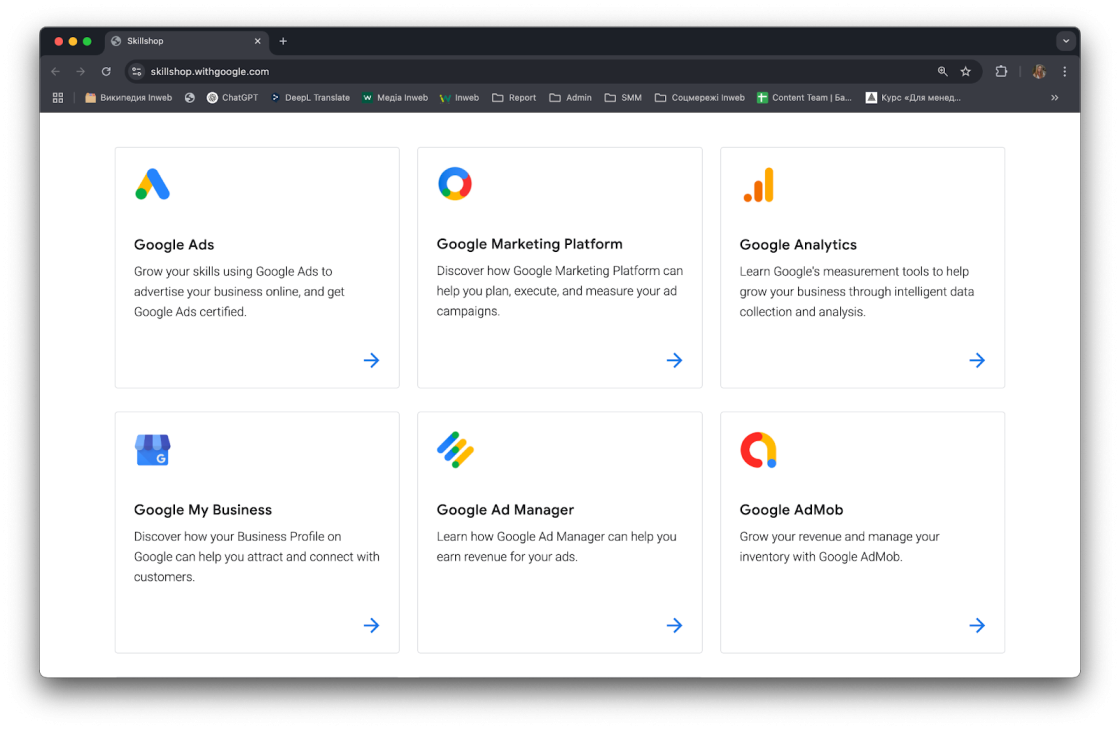Click the 'Learn Google's measurement tools' description
This screenshot has width=1120, height=730.
856,291
